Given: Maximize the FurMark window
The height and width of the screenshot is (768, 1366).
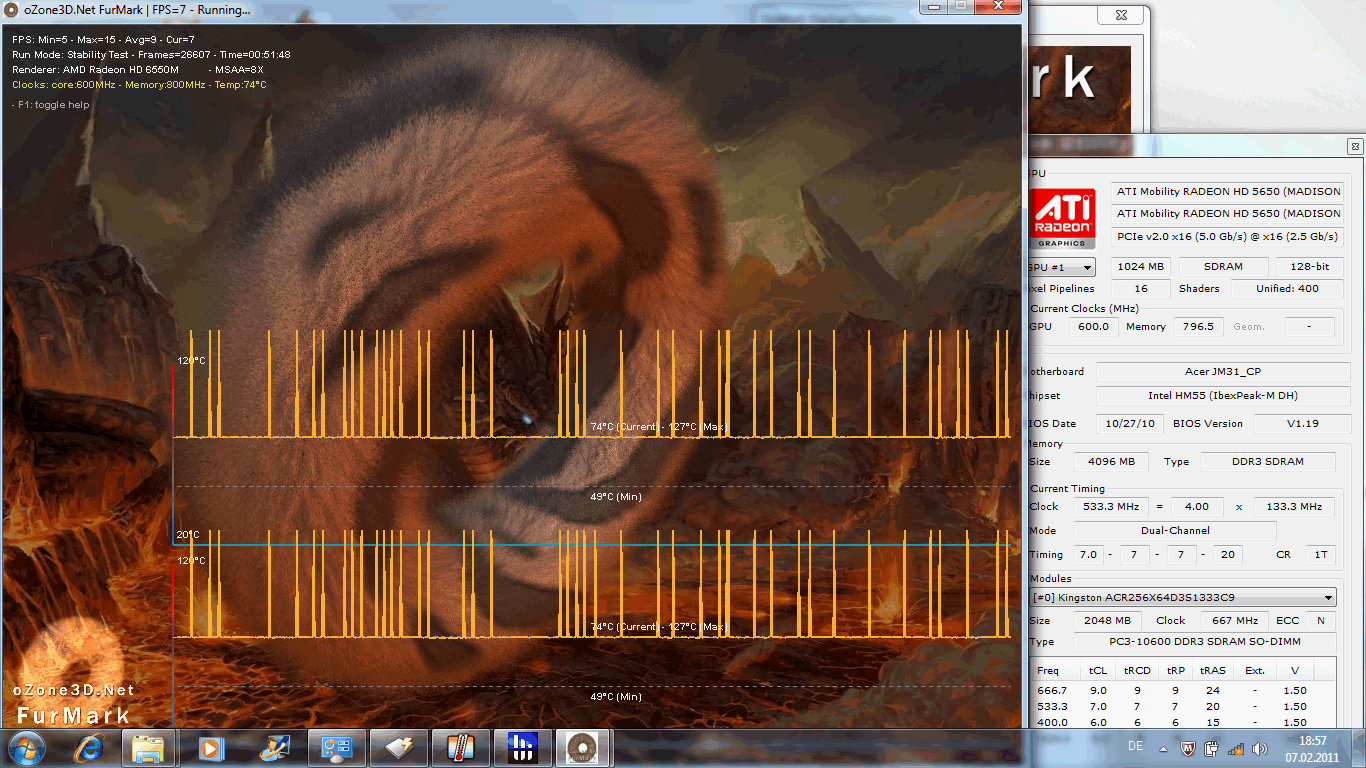Looking at the screenshot, I should pyautogui.click(x=960, y=6).
